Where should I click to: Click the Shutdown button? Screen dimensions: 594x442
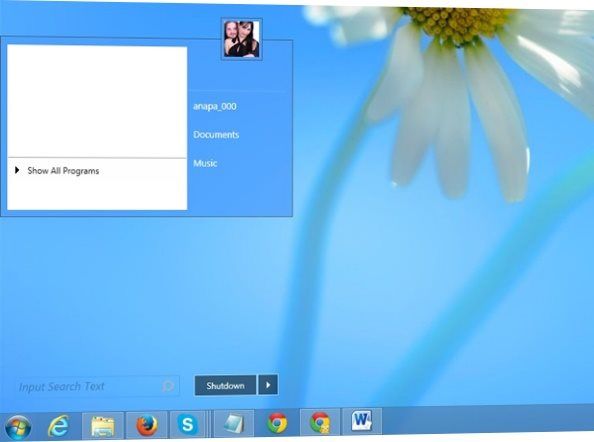[x=225, y=386]
